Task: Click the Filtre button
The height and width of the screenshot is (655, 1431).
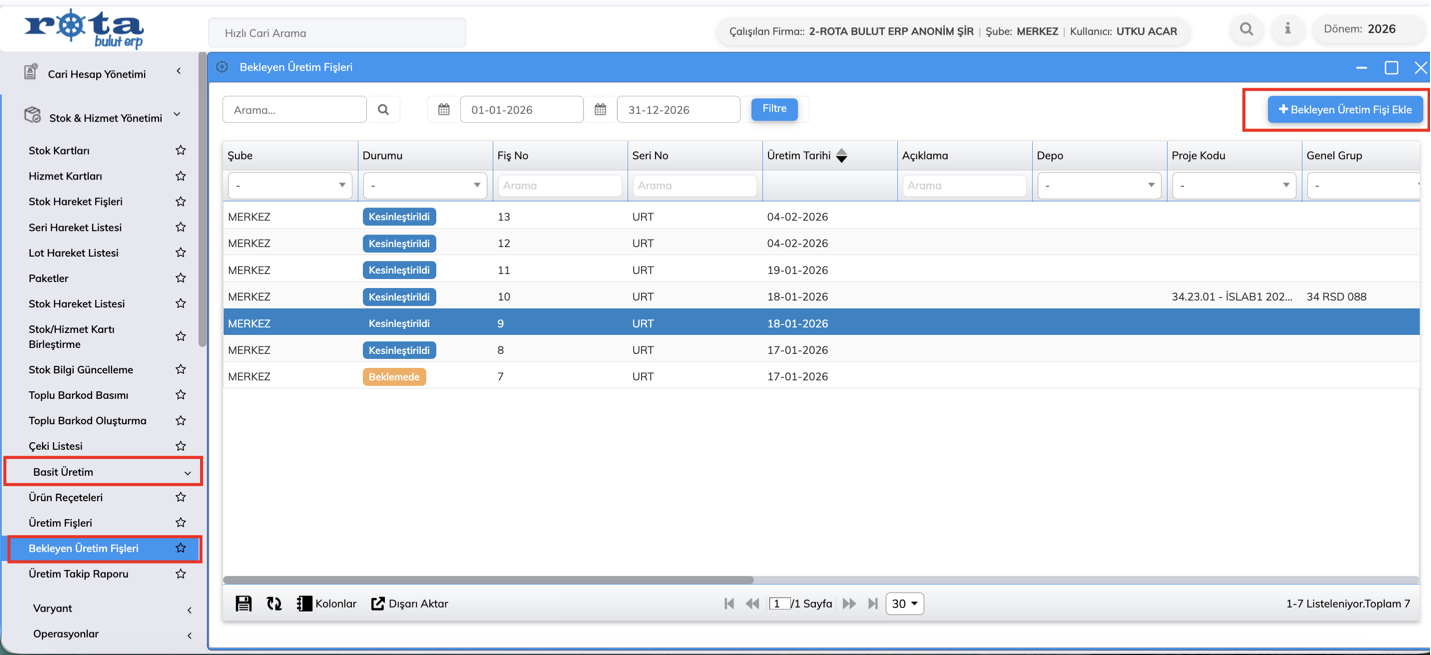Action: point(774,109)
